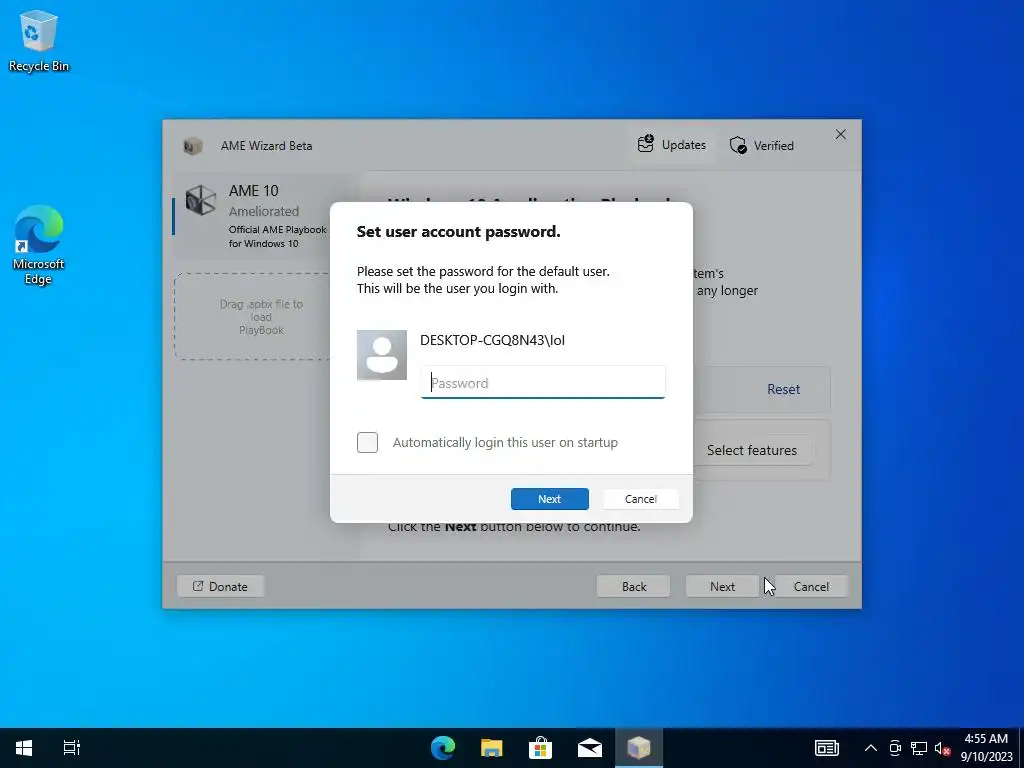Image resolution: width=1024 pixels, height=768 pixels.
Task: Open Select features in wizard
Action: (752, 450)
